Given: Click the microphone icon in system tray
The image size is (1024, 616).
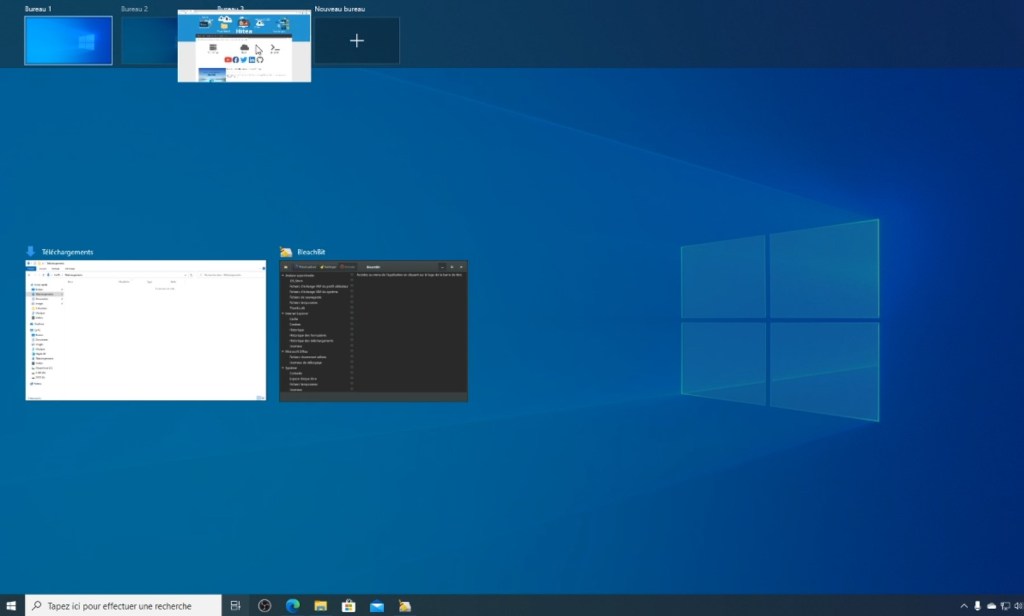Looking at the screenshot, I should tap(977, 605).
